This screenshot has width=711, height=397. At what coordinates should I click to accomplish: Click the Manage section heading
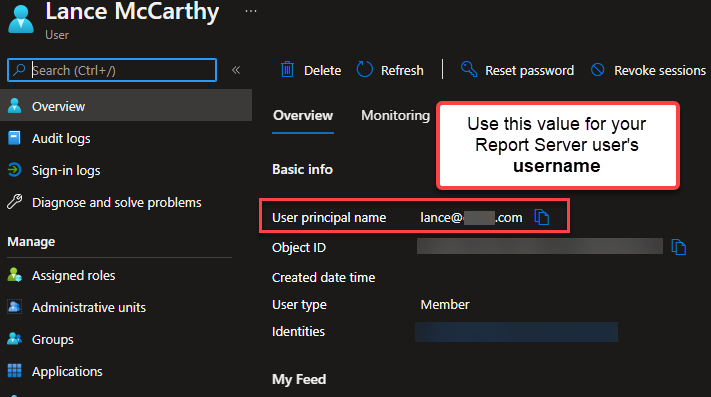pos(31,242)
